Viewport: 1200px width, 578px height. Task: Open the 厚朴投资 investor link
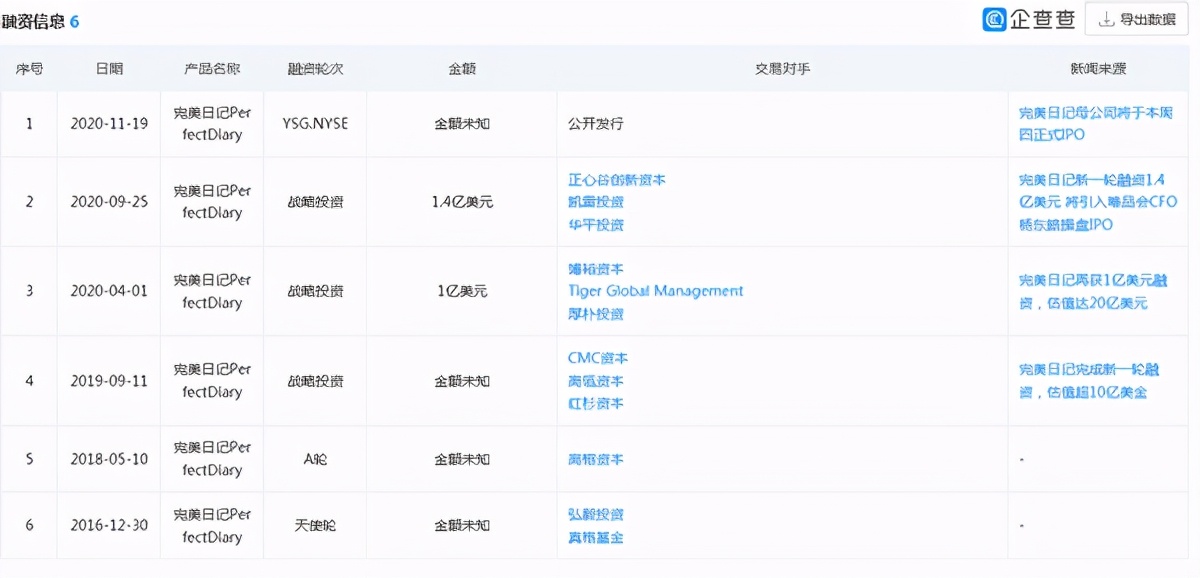pos(596,313)
